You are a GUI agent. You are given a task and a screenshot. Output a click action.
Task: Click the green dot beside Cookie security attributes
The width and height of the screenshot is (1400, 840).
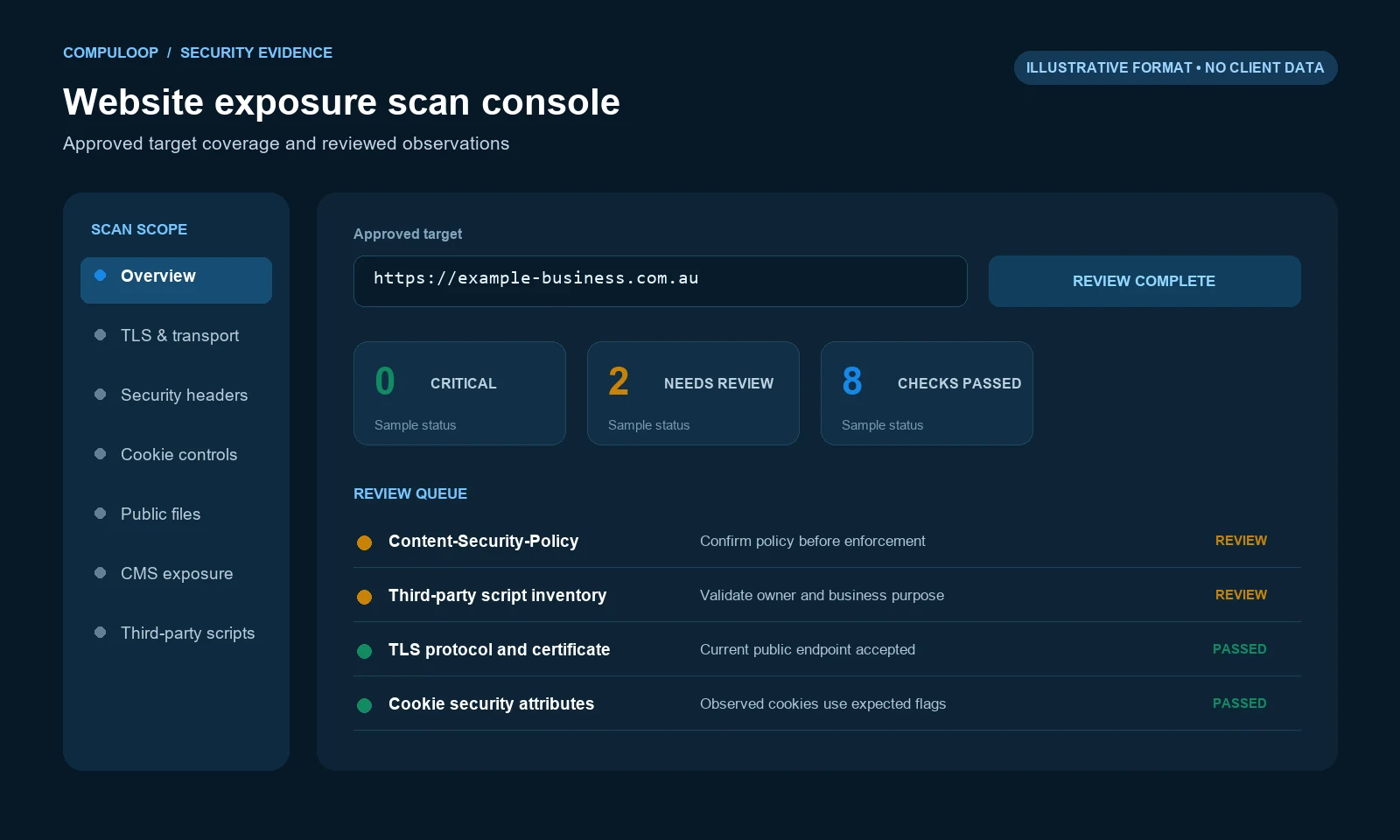[x=365, y=705]
